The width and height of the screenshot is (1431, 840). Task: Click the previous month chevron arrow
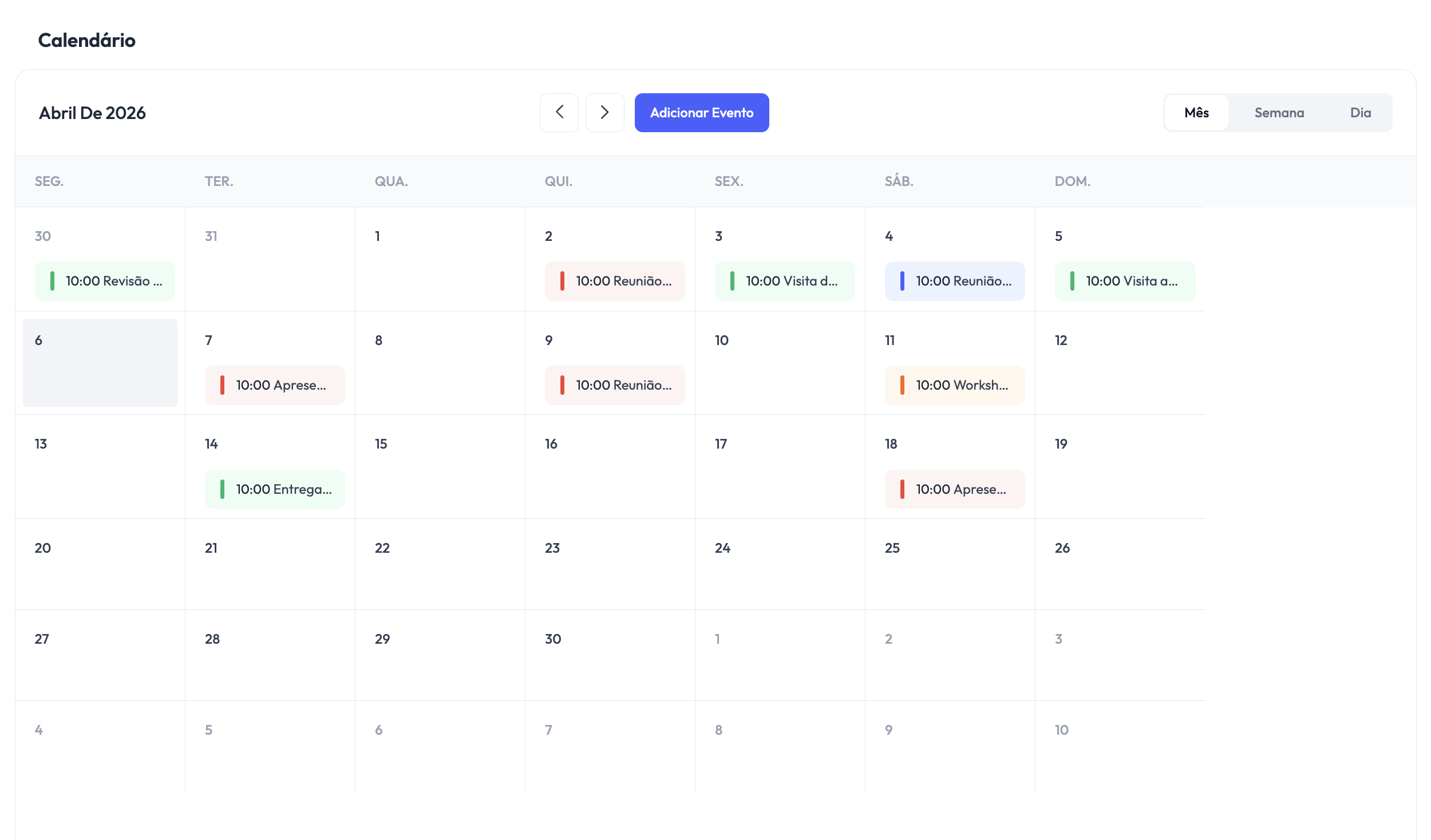[x=559, y=113]
